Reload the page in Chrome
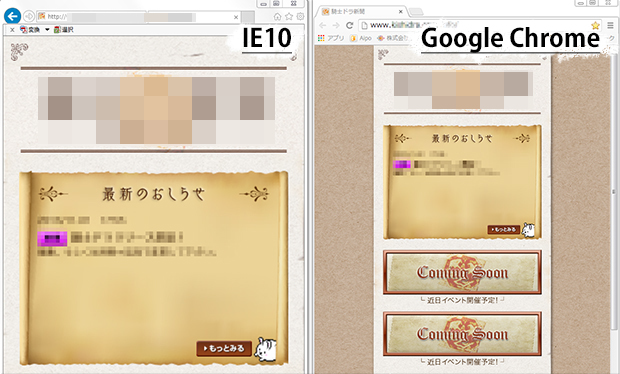Viewport: 620px width, 374px height. (349, 25)
